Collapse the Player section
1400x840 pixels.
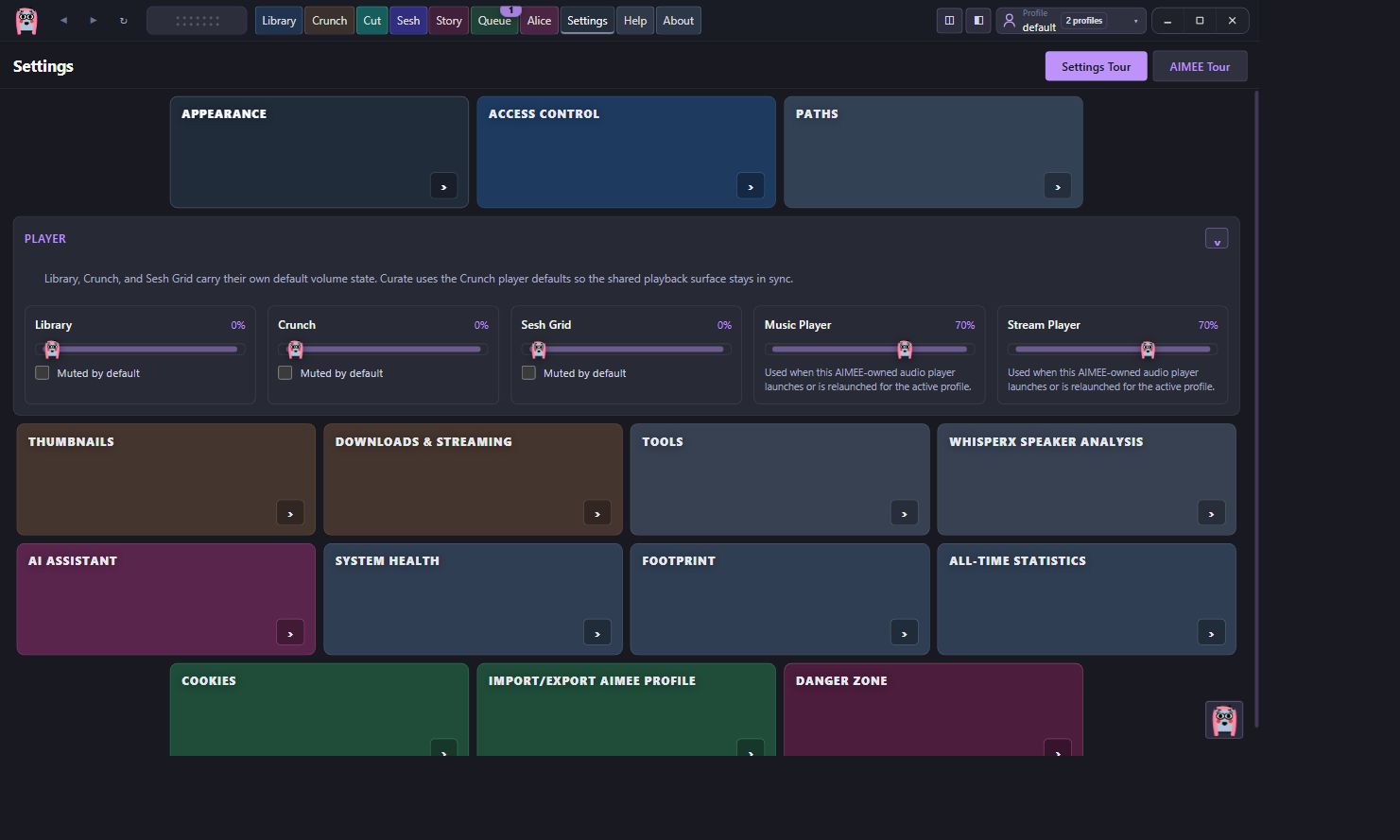[x=1217, y=239]
